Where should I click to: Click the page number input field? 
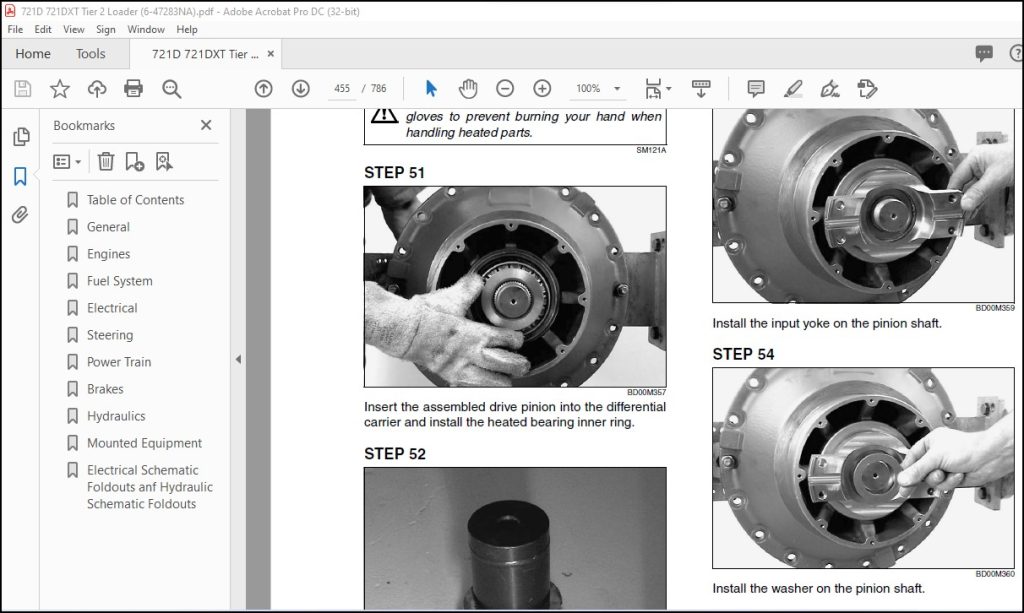click(342, 88)
